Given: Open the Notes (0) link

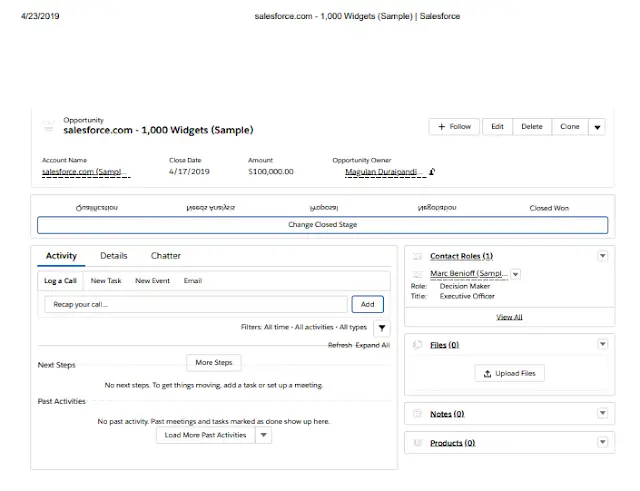Looking at the screenshot, I should tap(447, 414).
